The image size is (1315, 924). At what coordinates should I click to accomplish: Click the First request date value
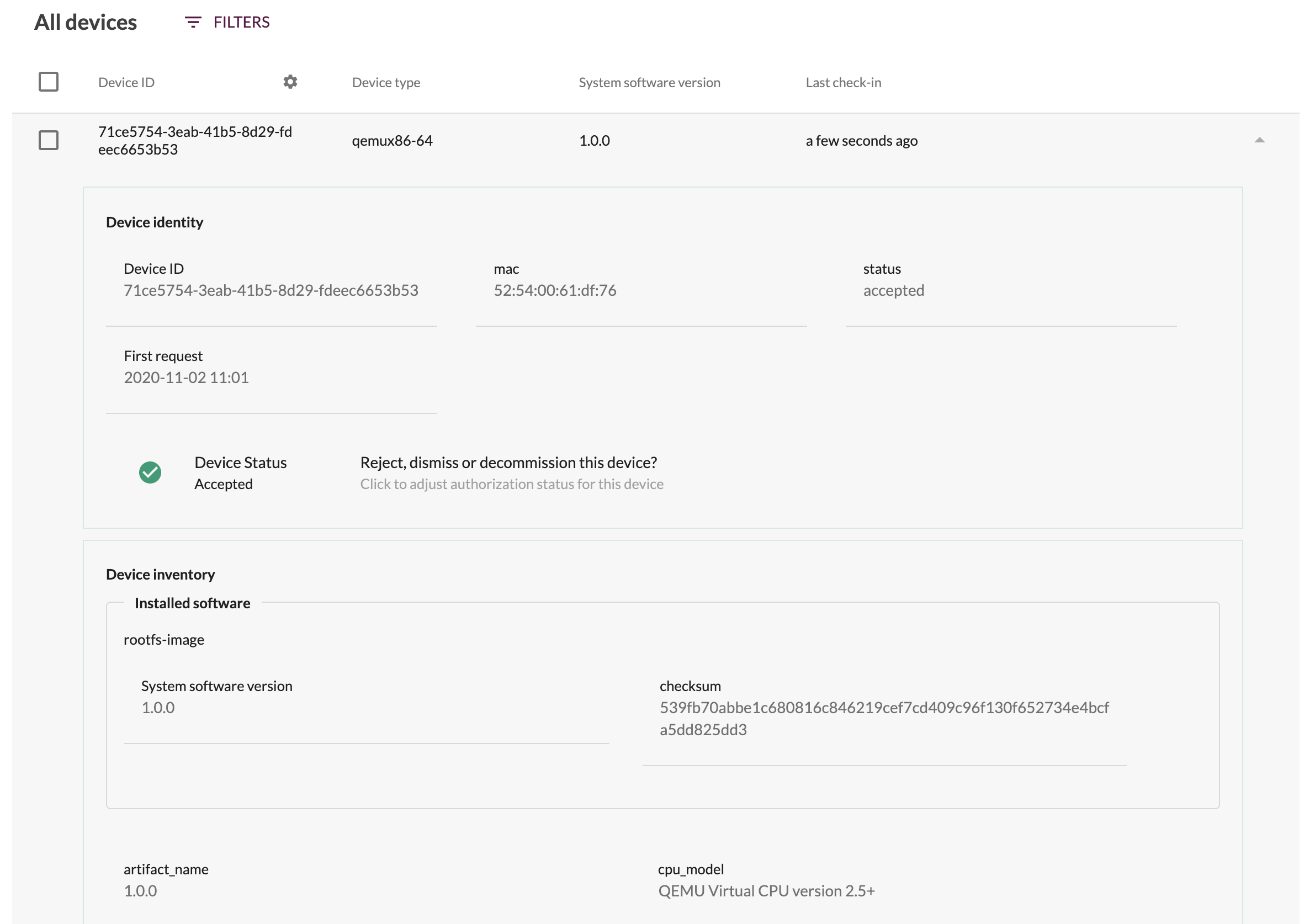[x=186, y=377]
